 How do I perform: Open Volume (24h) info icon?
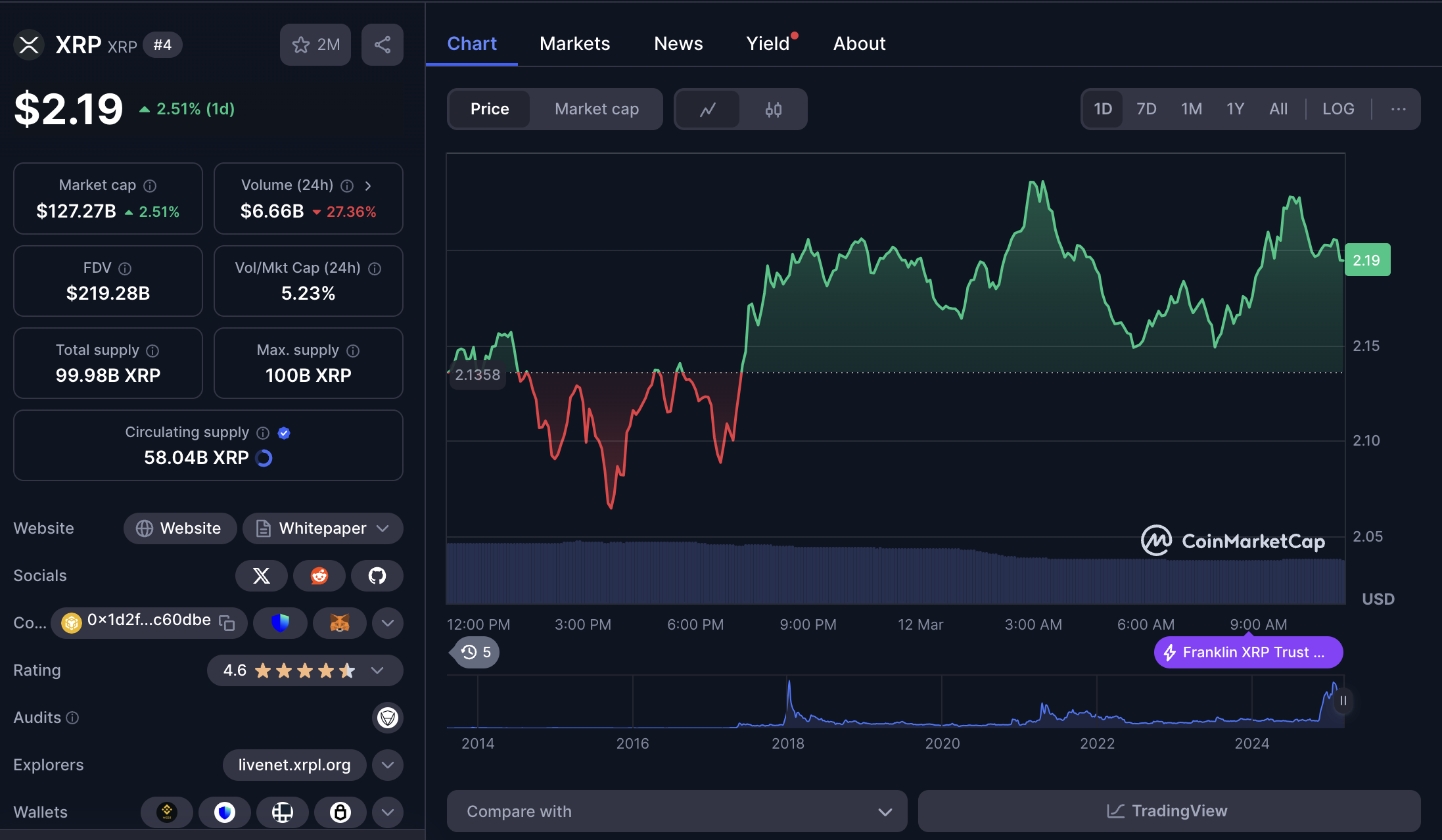347,186
